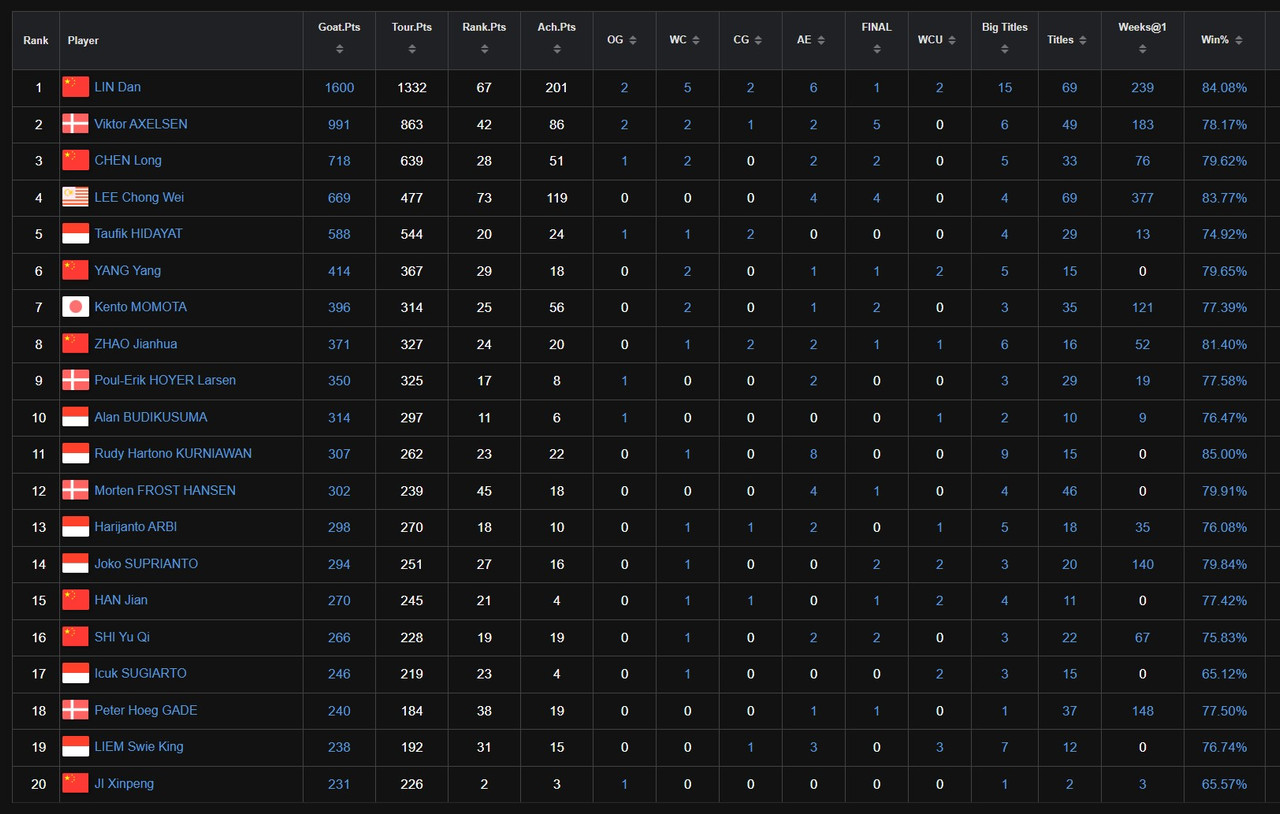Click JI Xinpeng's Goat.Pts value 231
The width and height of the screenshot is (1280, 814).
point(339,784)
